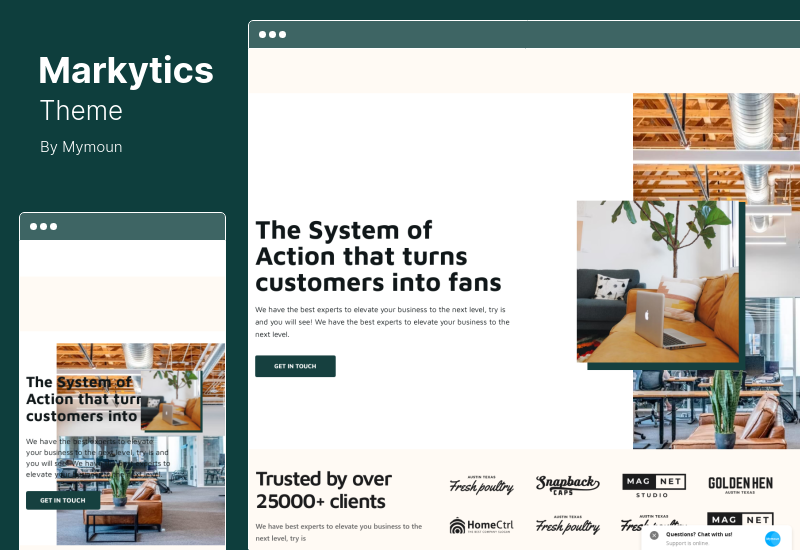Click GET IN TOUCH in the desktop preview
The height and width of the screenshot is (550, 800).
click(295, 366)
